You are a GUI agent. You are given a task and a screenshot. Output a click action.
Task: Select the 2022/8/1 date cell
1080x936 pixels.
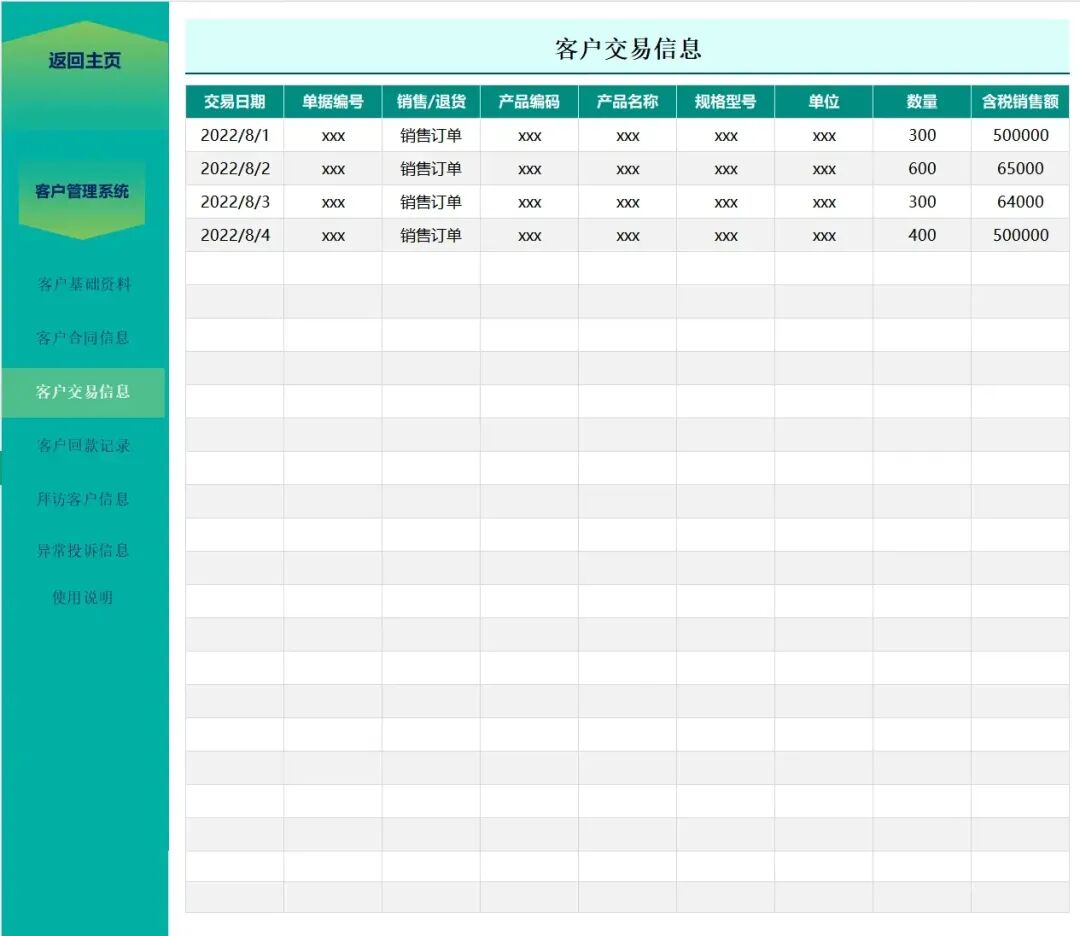point(235,135)
